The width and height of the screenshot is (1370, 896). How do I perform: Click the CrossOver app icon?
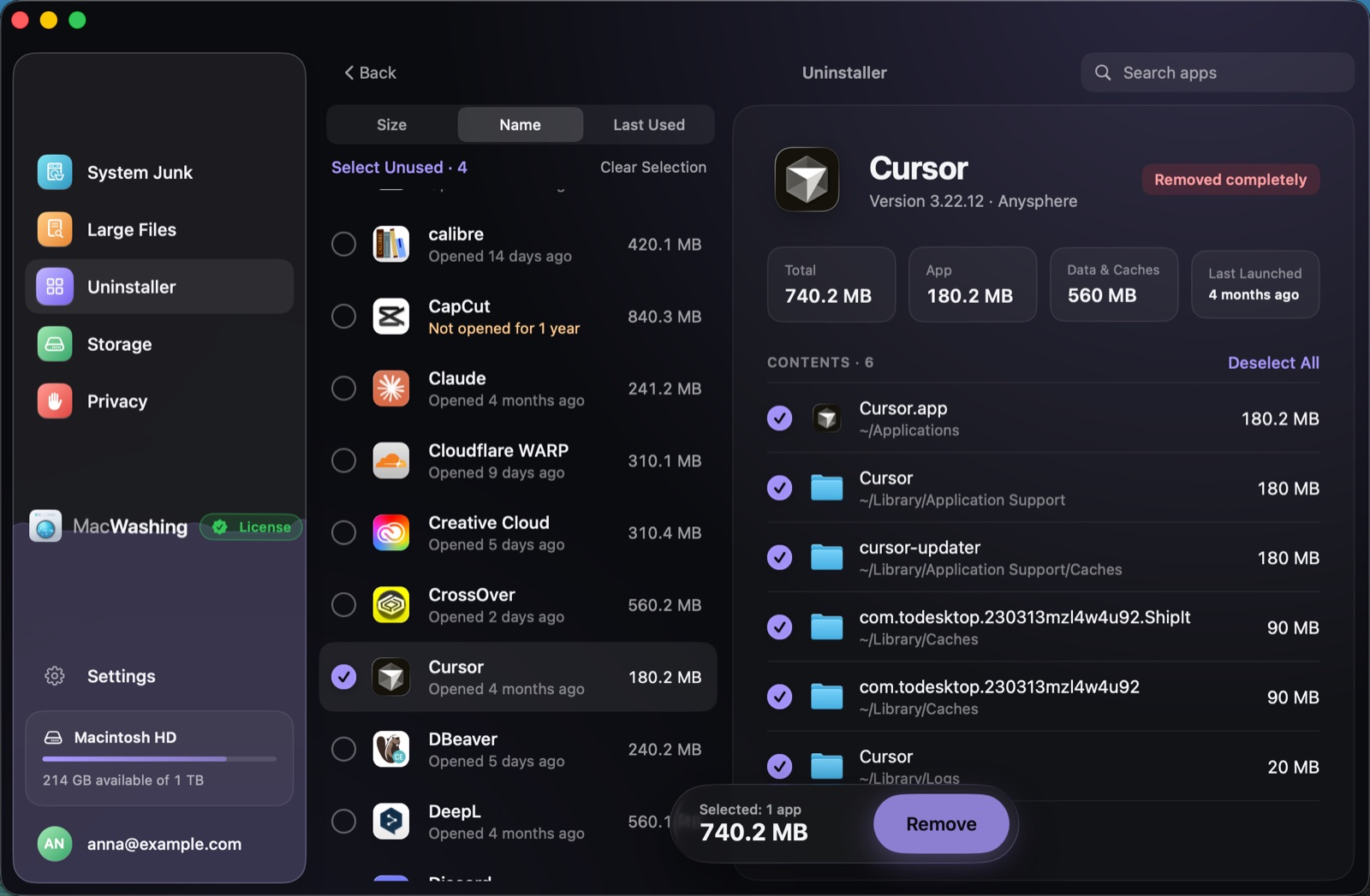(x=391, y=605)
